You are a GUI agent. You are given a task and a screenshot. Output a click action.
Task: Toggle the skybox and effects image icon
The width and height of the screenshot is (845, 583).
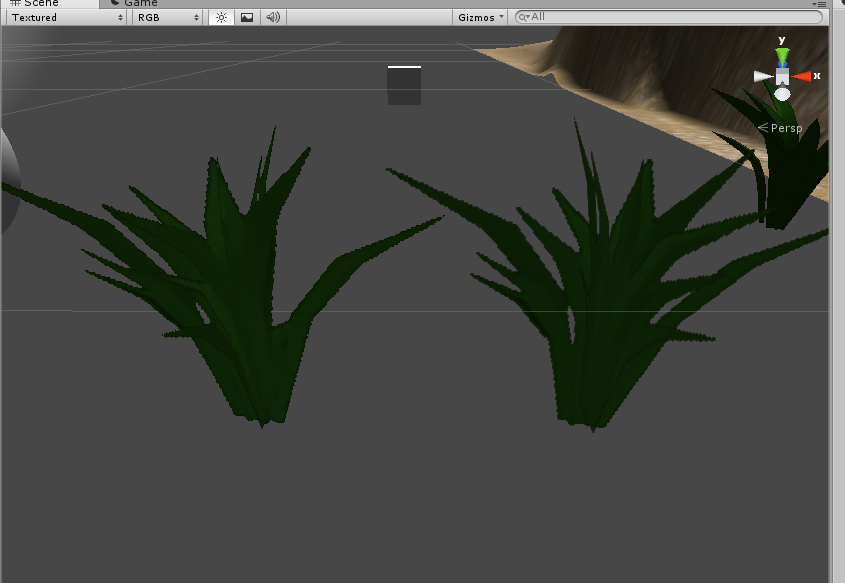click(247, 17)
